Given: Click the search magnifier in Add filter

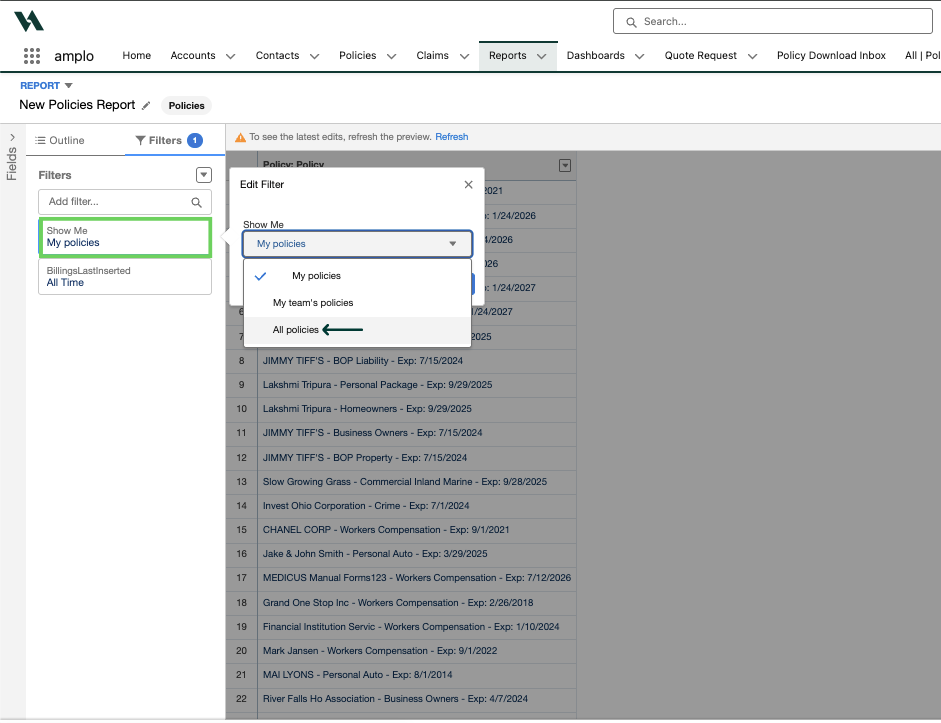Looking at the screenshot, I should coord(196,202).
